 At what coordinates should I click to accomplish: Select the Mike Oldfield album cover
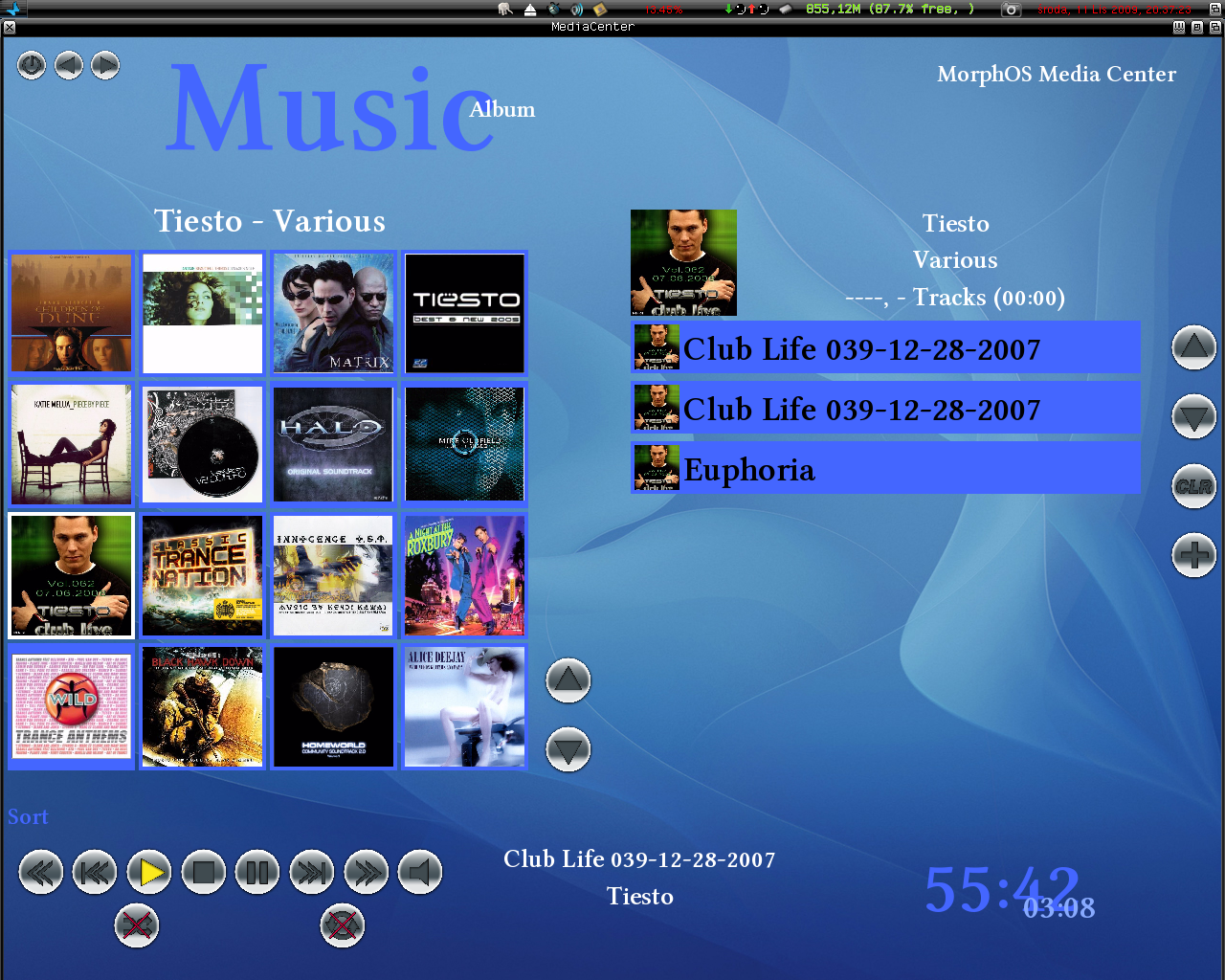click(465, 444)
